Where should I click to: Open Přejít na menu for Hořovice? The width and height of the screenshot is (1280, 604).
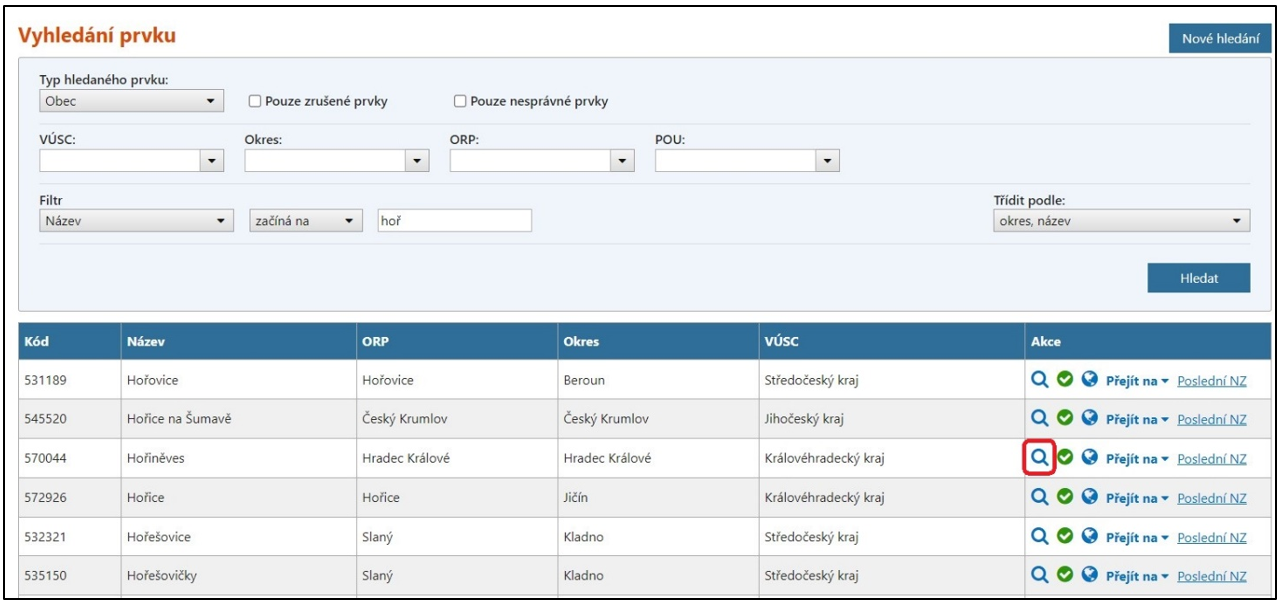(x=1137, y=381)
